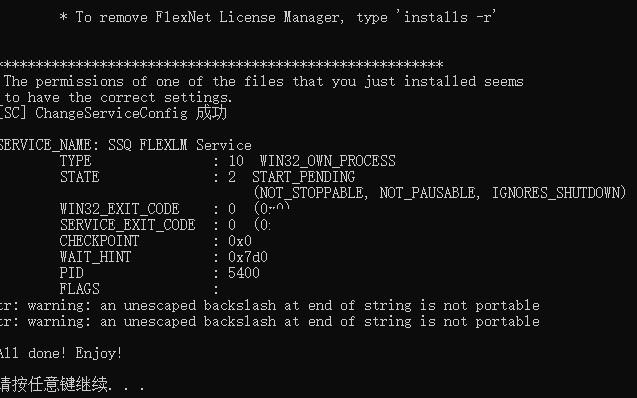The image size is (637, 398).
Task: Click the START_PENDING state value
Action: pos(303,177)
